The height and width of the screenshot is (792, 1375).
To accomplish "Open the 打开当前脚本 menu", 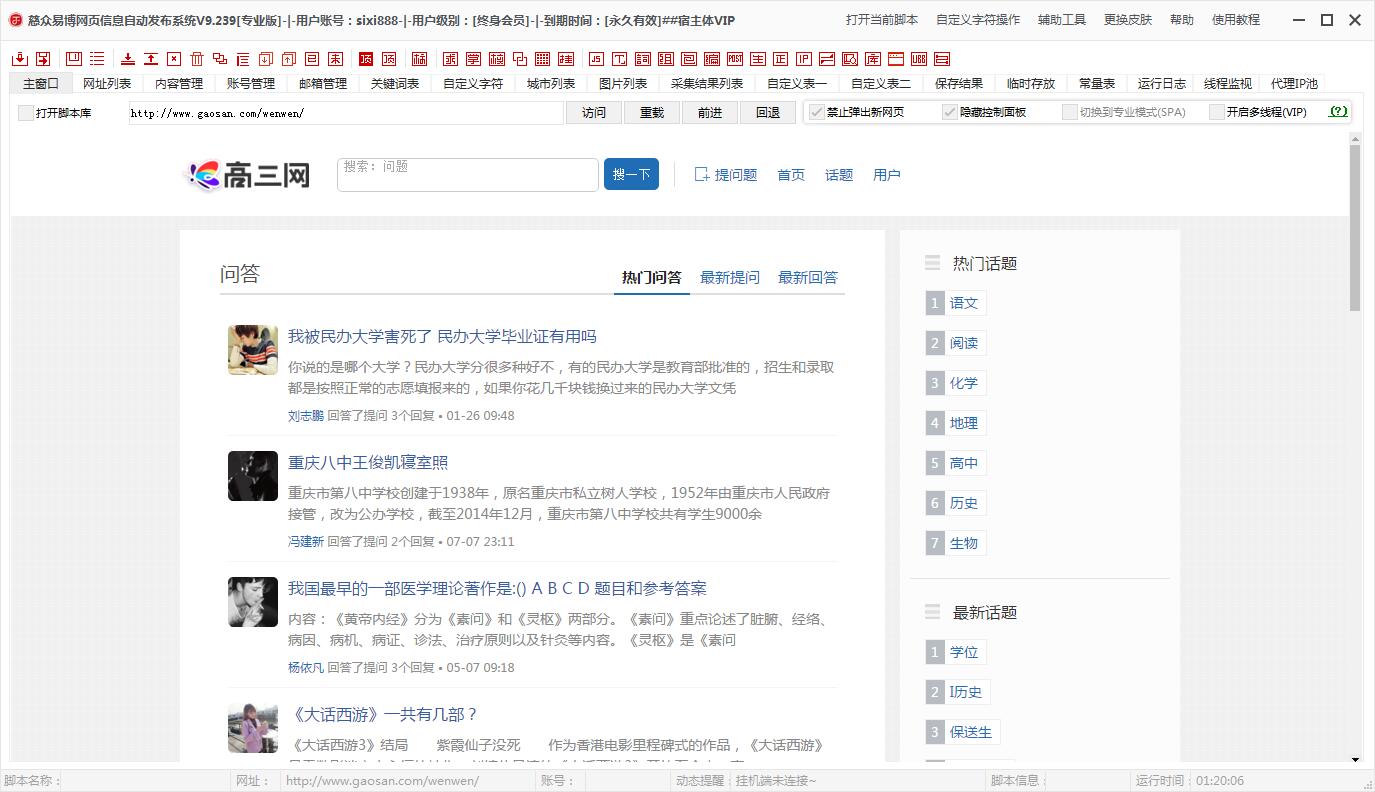I will (x=881, y=20).
